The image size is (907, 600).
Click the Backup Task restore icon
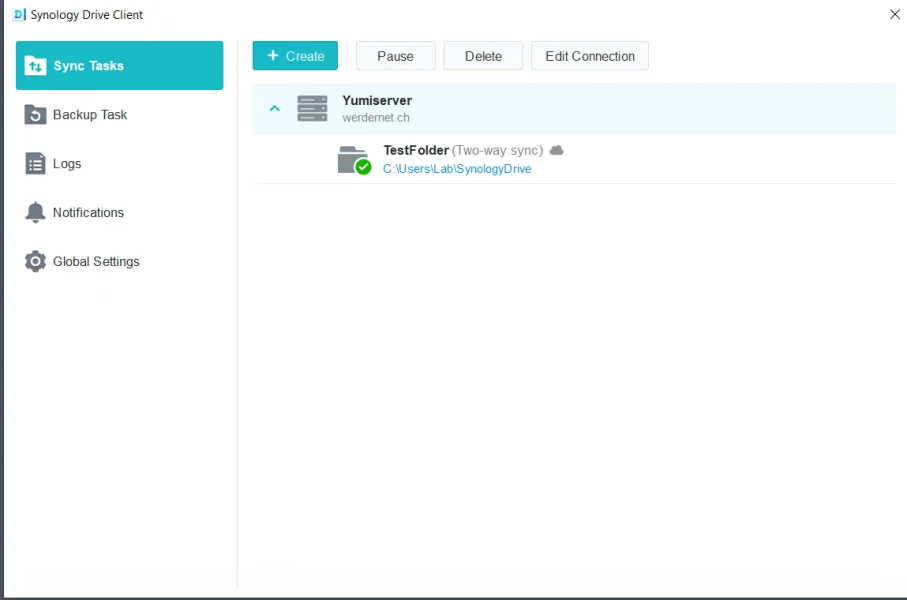click(x=35, y=115)
